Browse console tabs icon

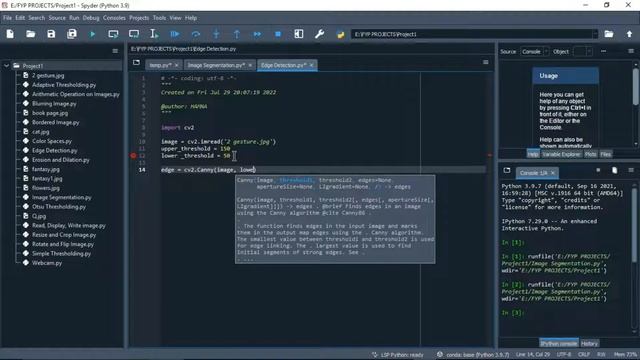(x=507, y=170)
